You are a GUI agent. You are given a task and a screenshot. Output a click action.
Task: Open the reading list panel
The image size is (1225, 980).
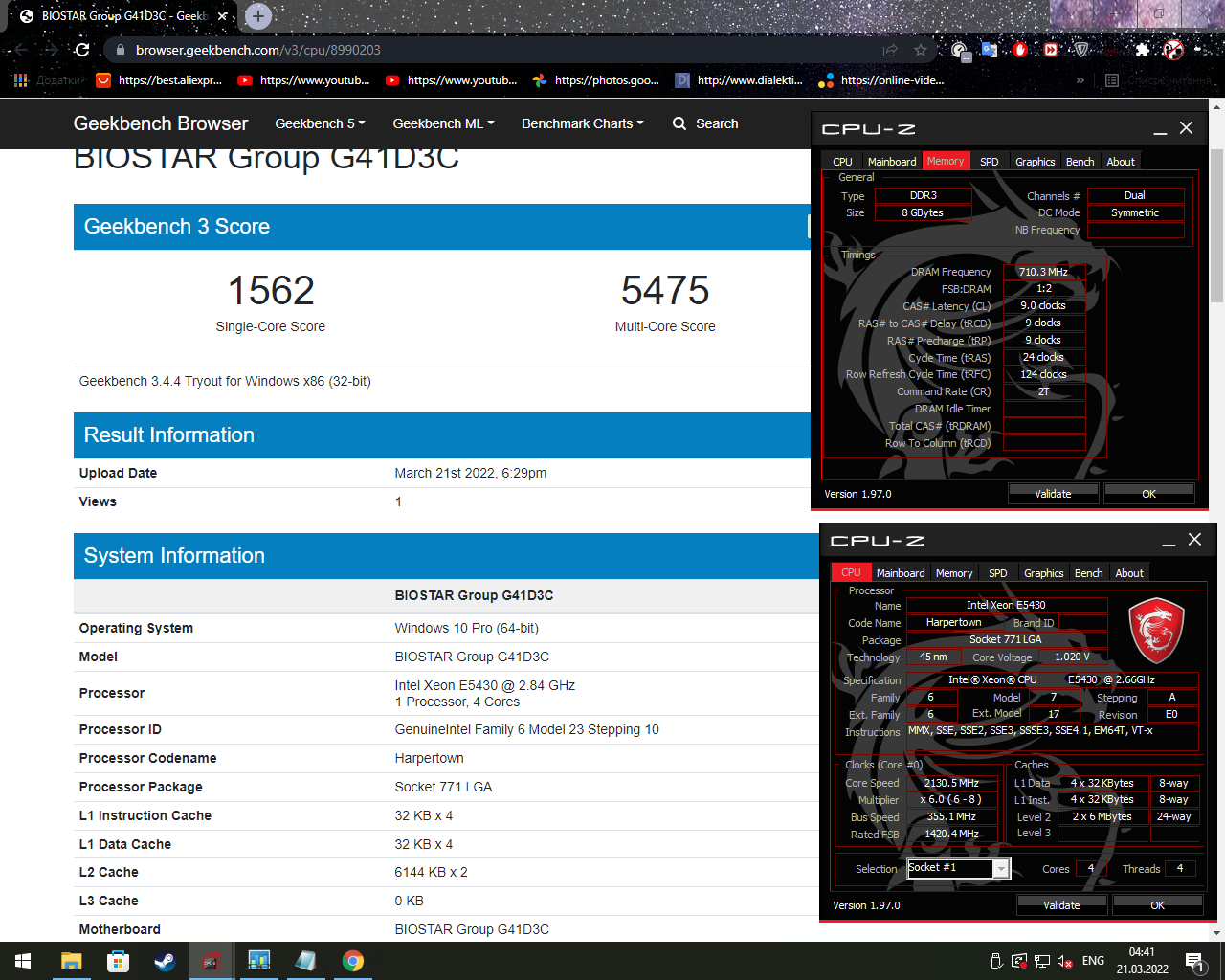pos(1157,80)
